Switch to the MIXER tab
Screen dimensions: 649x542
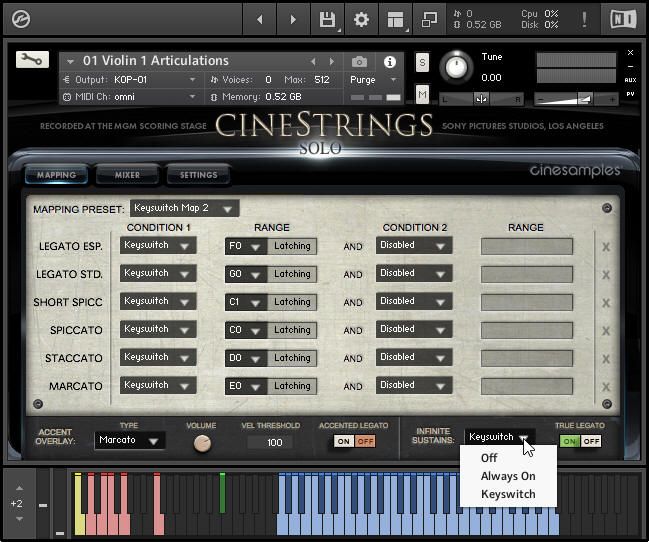point(127,175)
